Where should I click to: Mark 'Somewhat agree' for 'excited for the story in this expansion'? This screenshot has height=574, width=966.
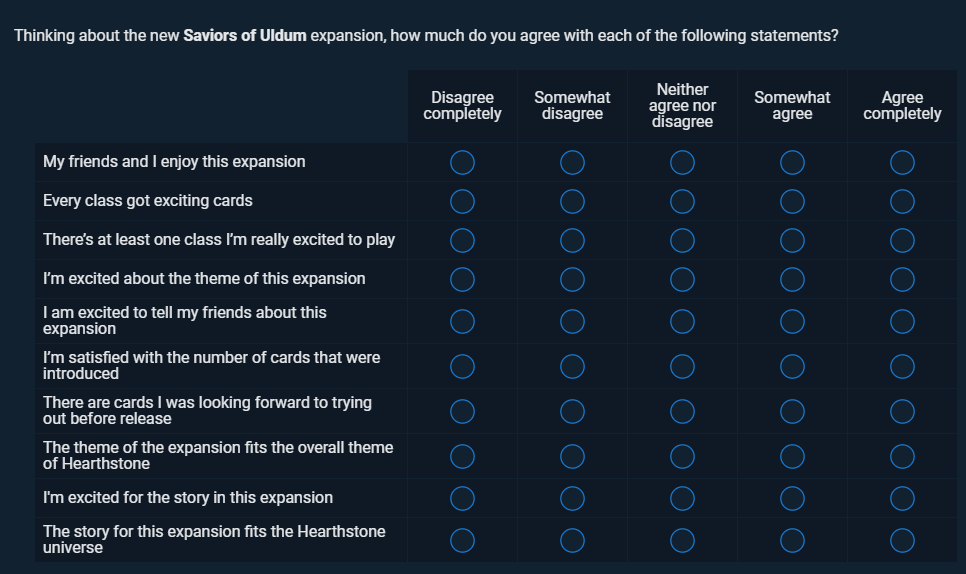pyautogui.click(x=792, y=498)
